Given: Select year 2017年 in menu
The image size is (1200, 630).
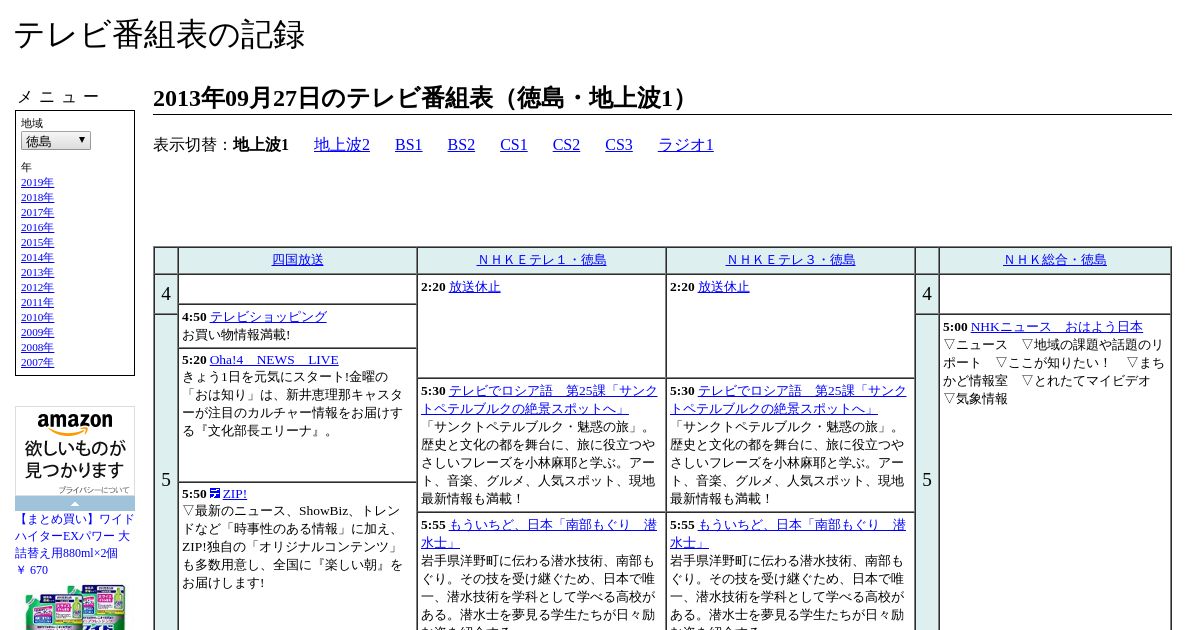Looking at the screenshot, I should point(37,212).
